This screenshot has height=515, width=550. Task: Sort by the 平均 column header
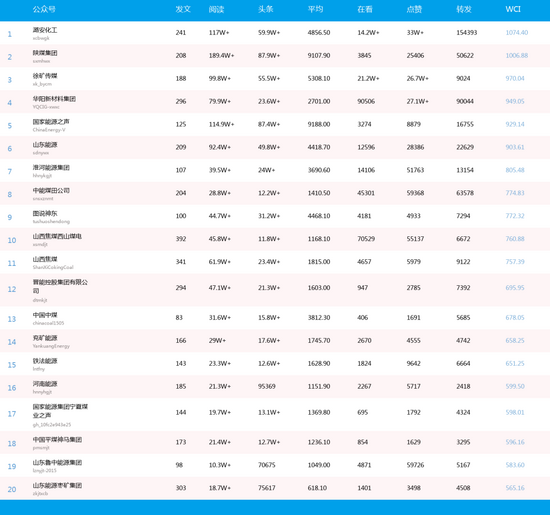point(315,9)
